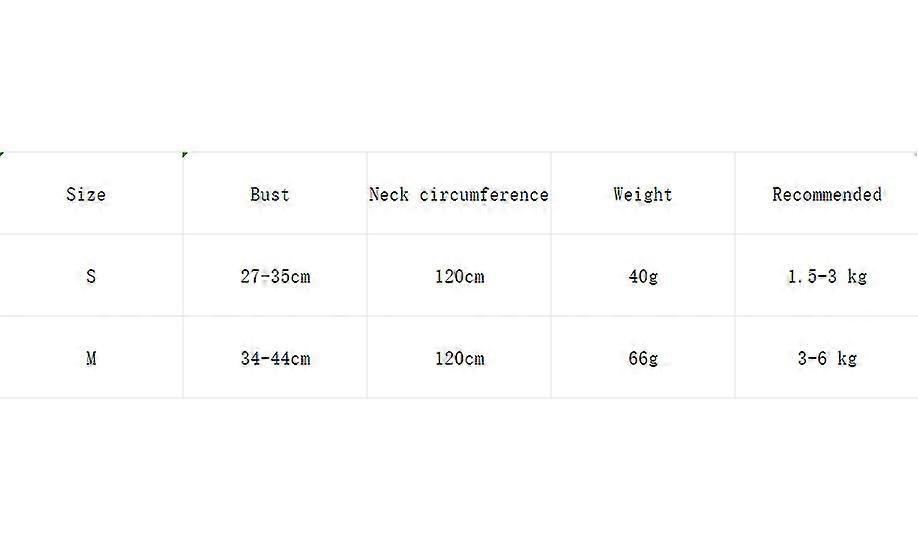Select the 40g weight cell
Screen dimensions: 918x558
click(x=643, y=276)
